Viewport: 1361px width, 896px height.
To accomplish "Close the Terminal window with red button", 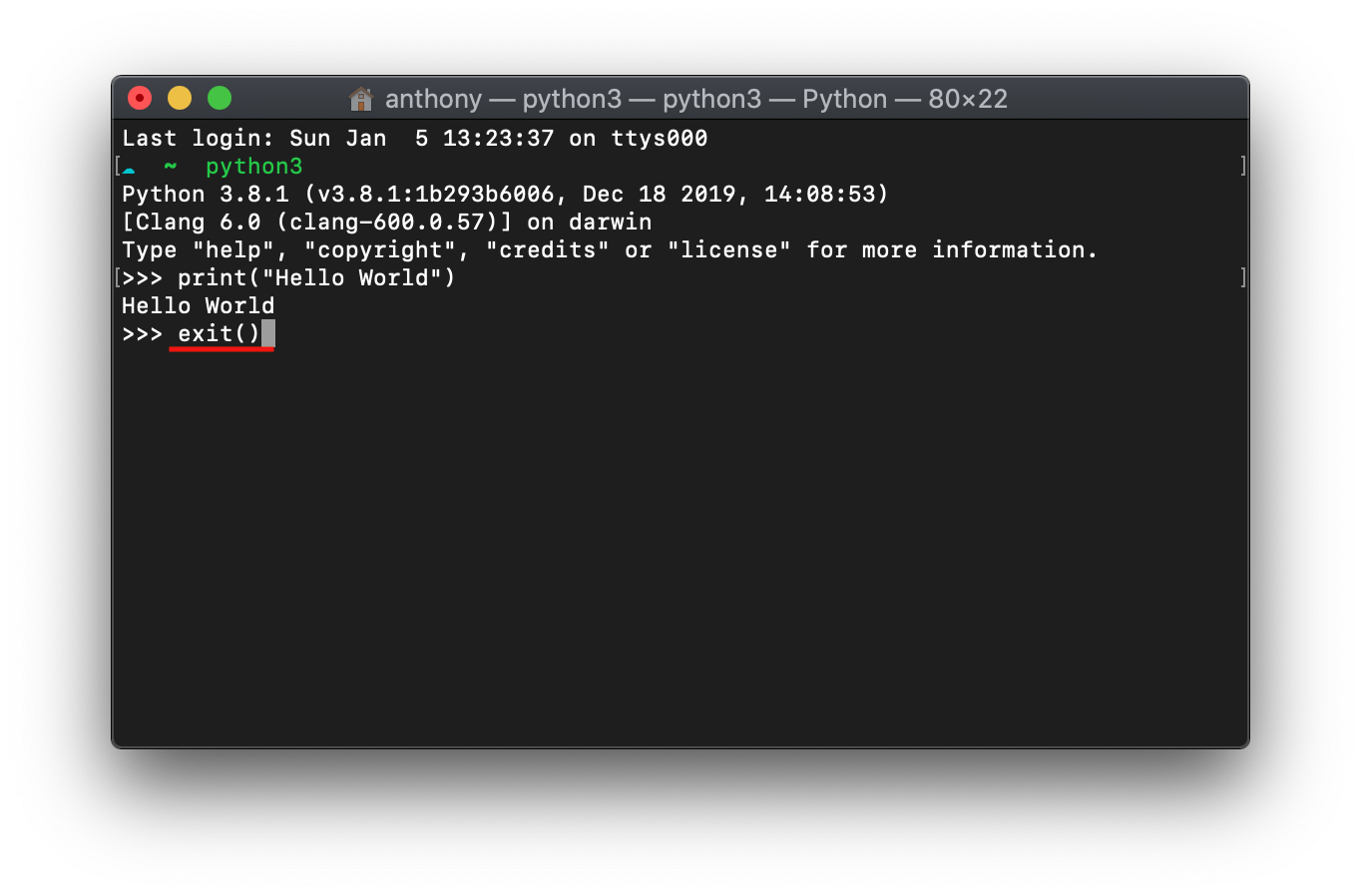I will coord(140,98).
